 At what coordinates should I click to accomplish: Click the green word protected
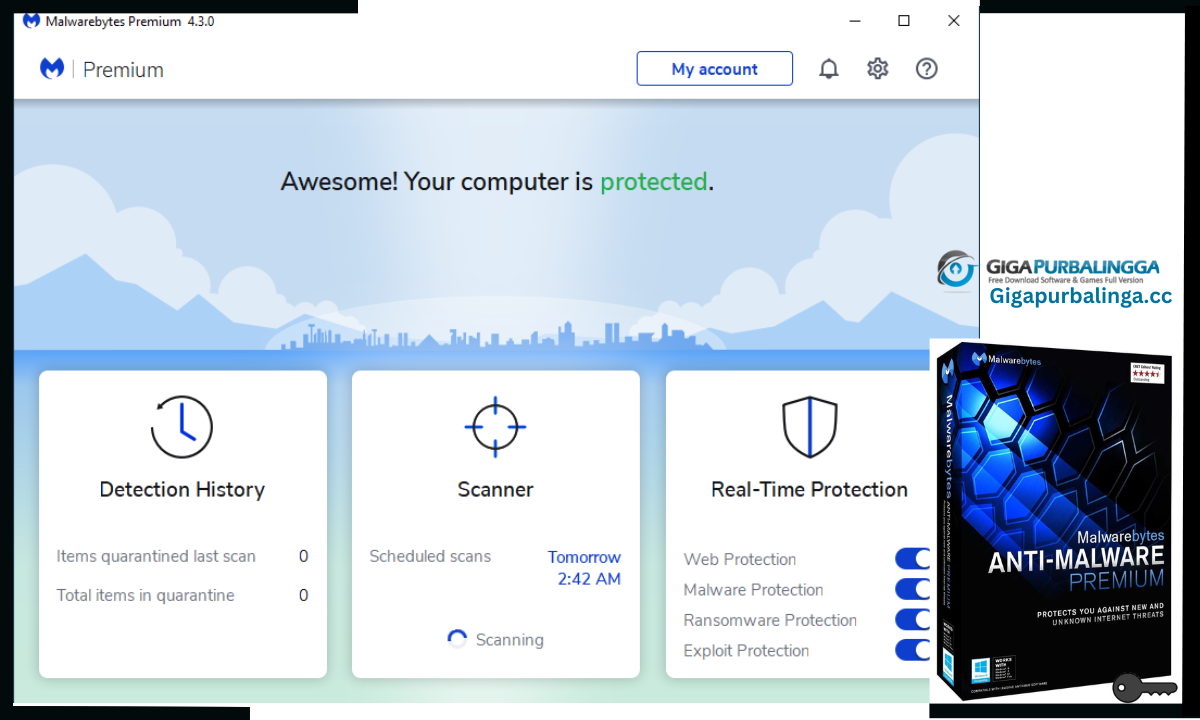[654, 181]
